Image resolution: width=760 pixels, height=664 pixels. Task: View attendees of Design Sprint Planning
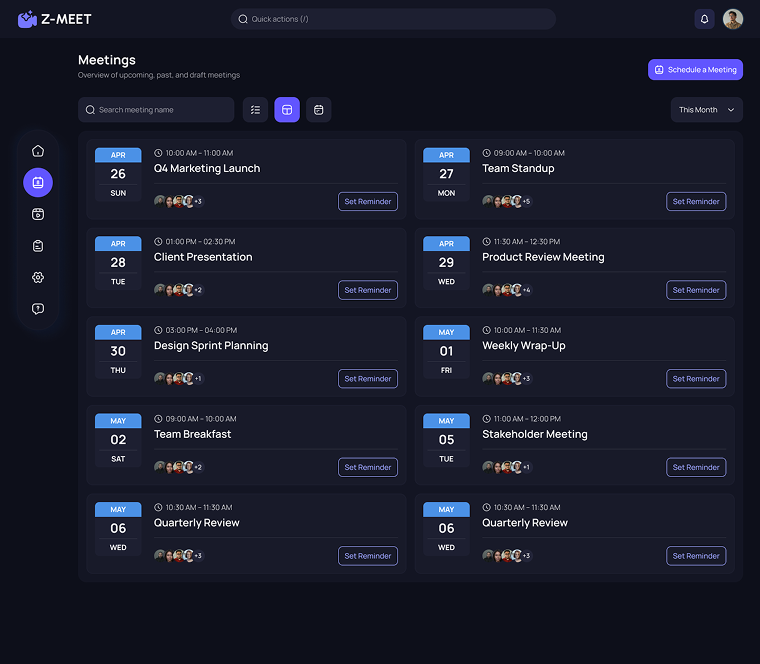[x=179, y=379]
